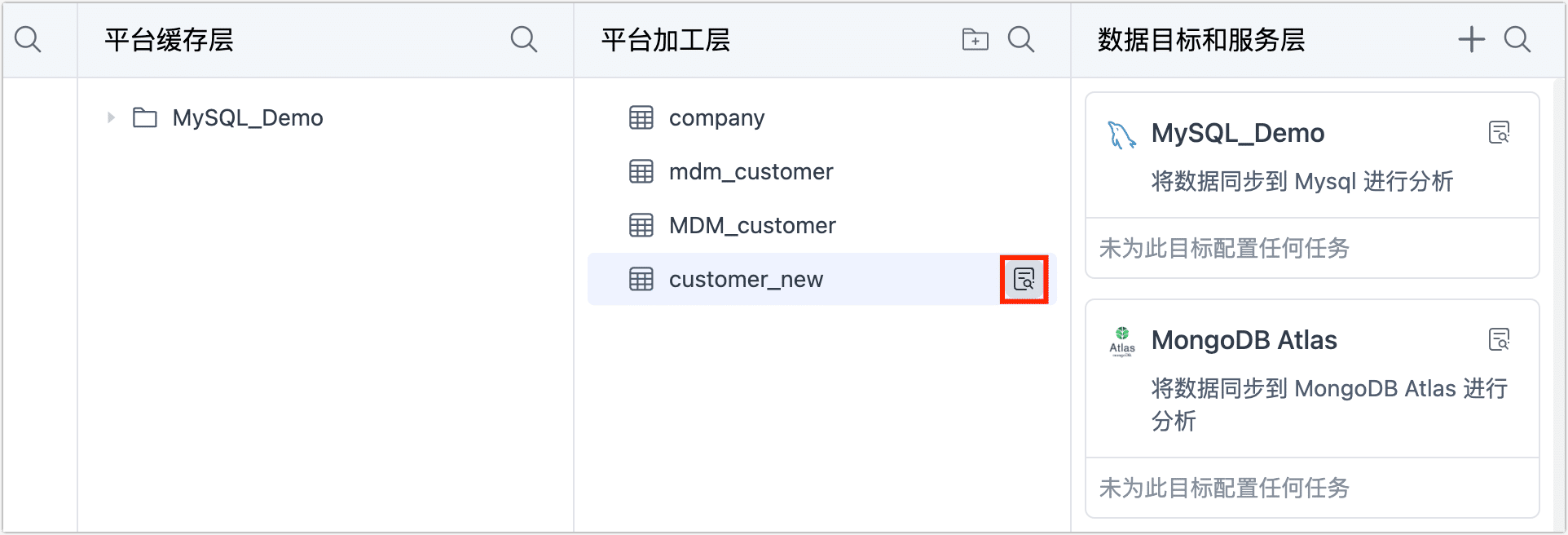Open search in the 平台加工层 header
The height and width of the screenshot is (535, 1568).
1020,39
